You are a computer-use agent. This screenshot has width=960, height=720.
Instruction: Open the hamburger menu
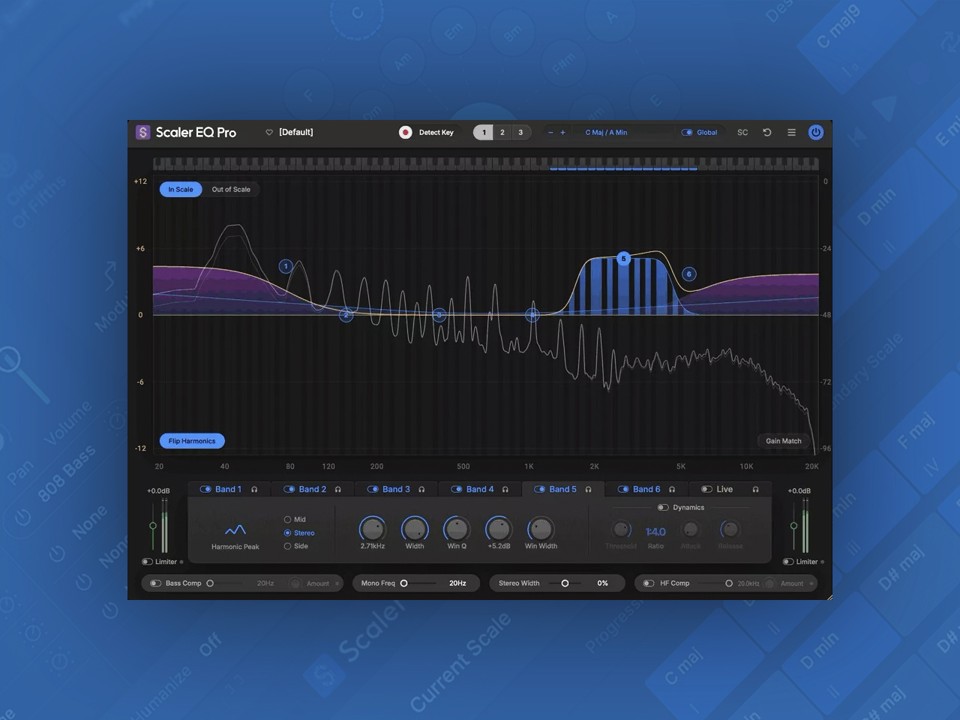point(791,132)
